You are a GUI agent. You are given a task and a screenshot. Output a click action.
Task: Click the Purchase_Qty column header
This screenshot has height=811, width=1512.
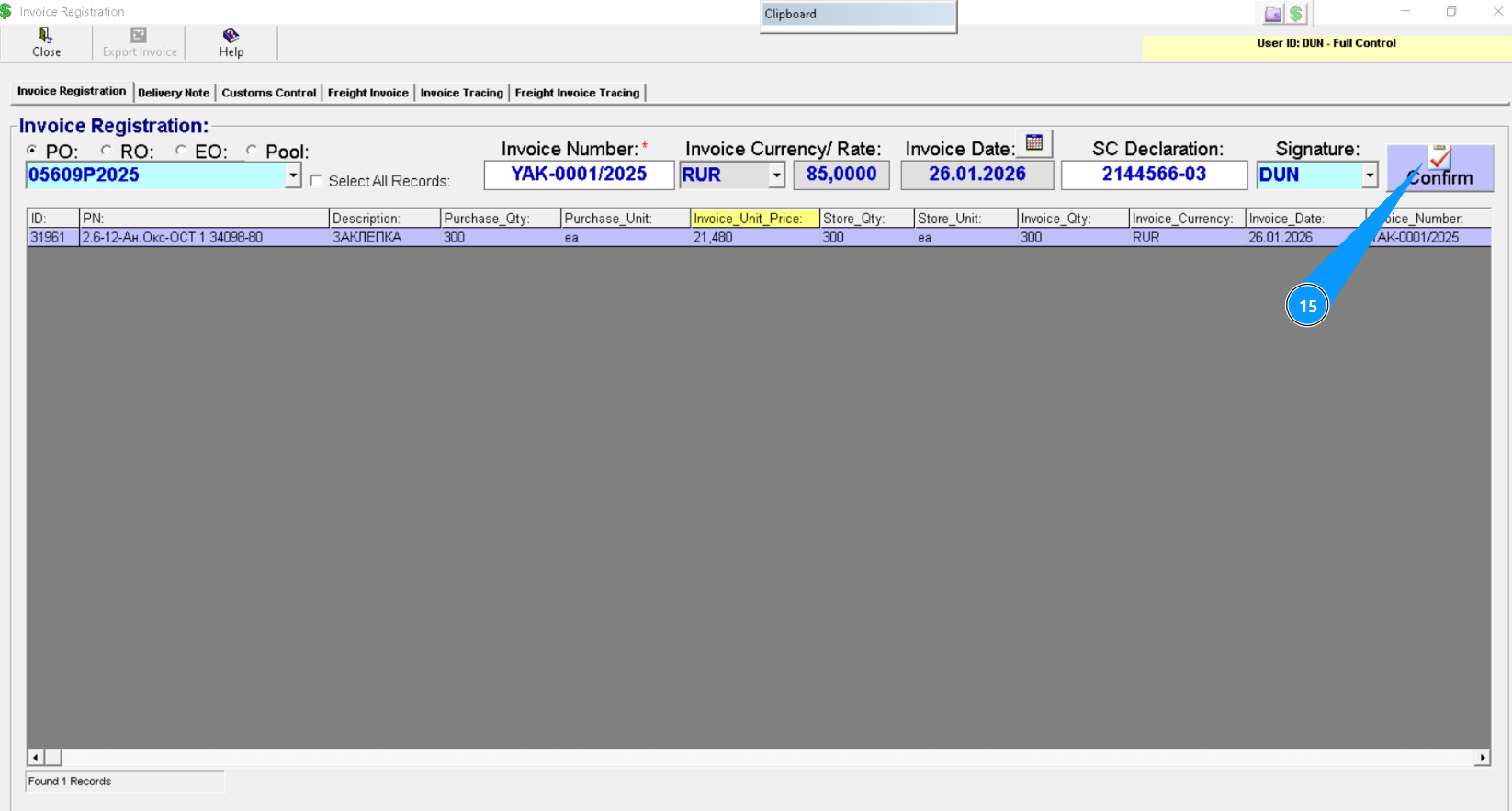(x=501, y=219)
